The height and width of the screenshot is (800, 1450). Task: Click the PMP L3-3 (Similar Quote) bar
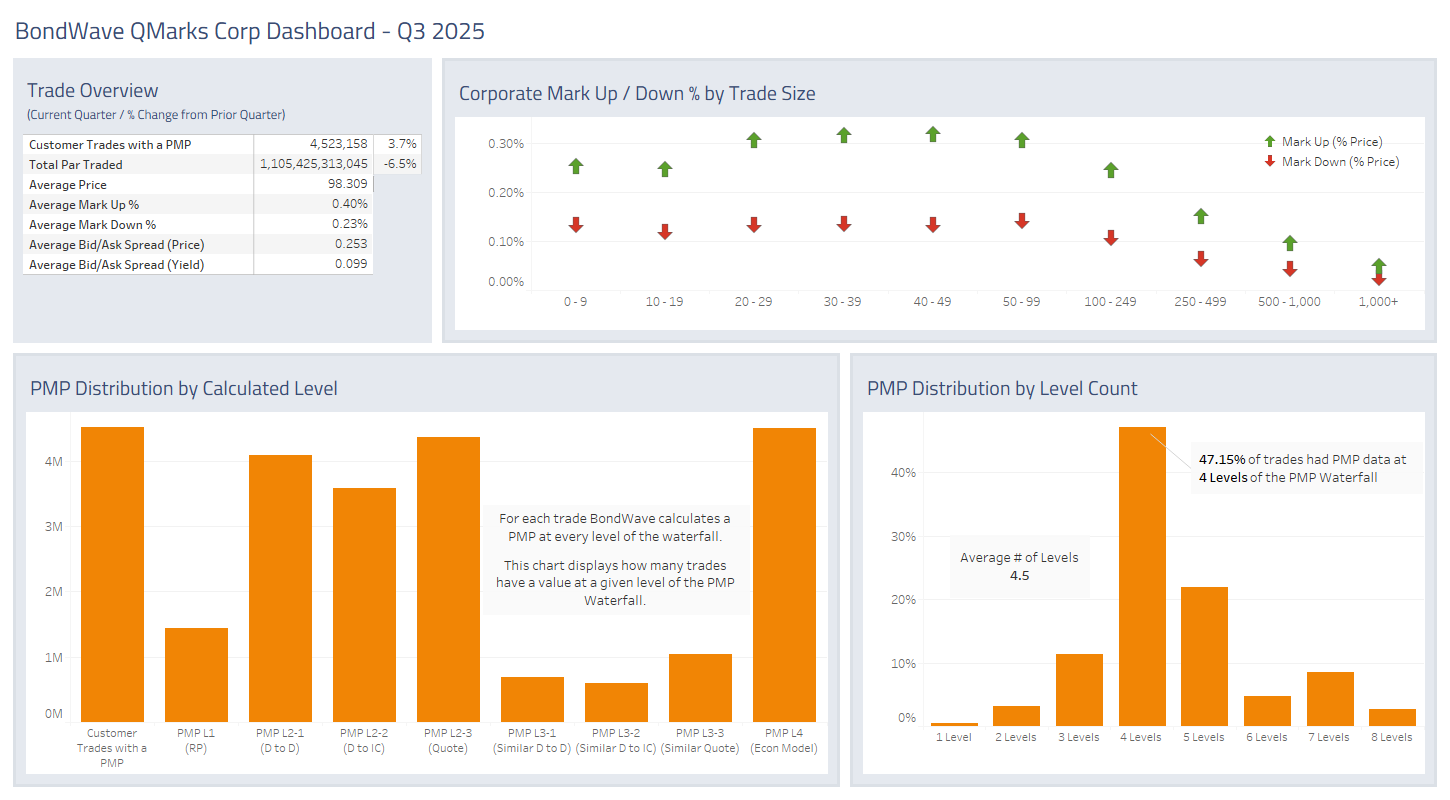coord(700,688)
